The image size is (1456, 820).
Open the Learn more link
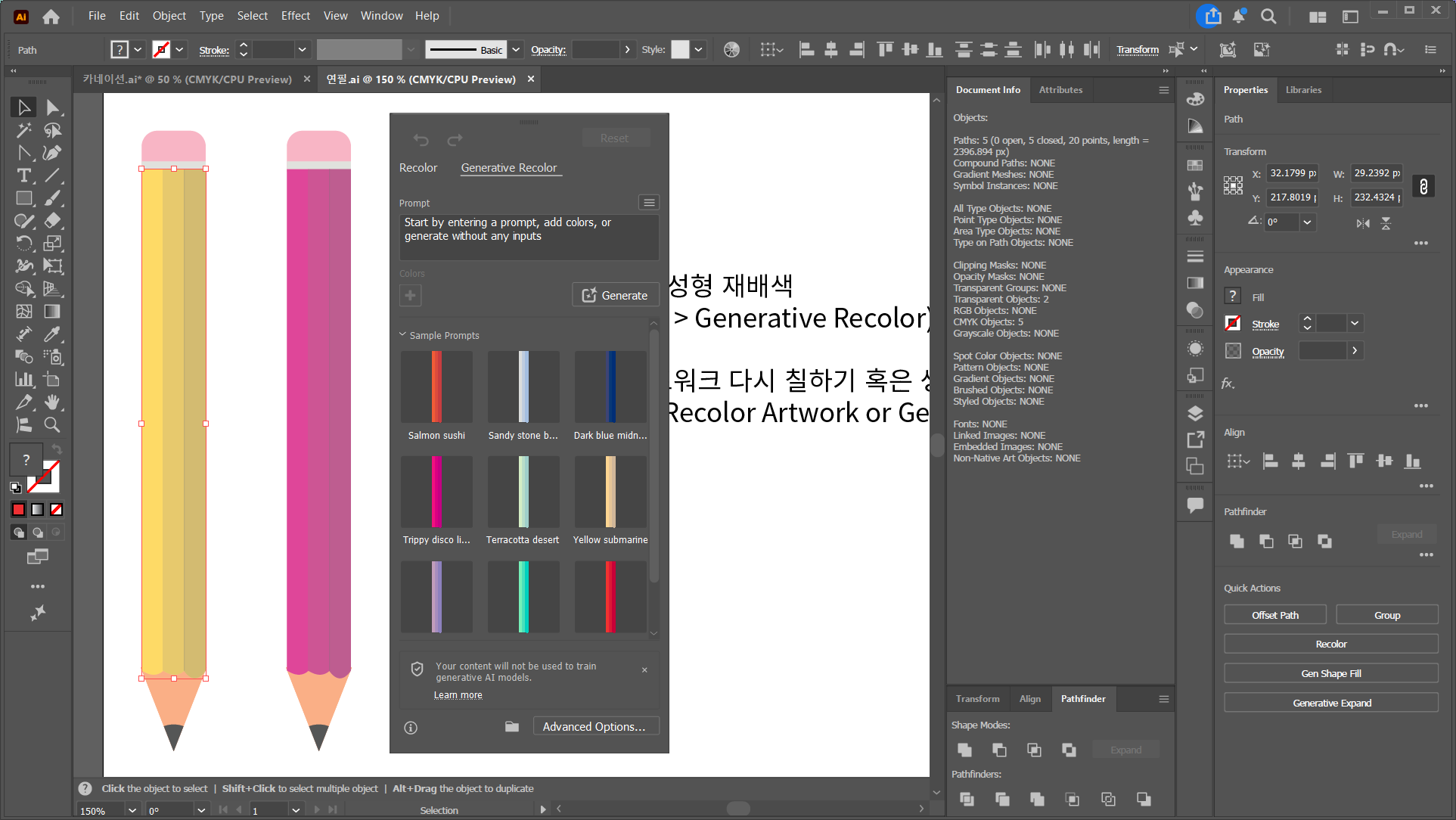click(458, 695)
